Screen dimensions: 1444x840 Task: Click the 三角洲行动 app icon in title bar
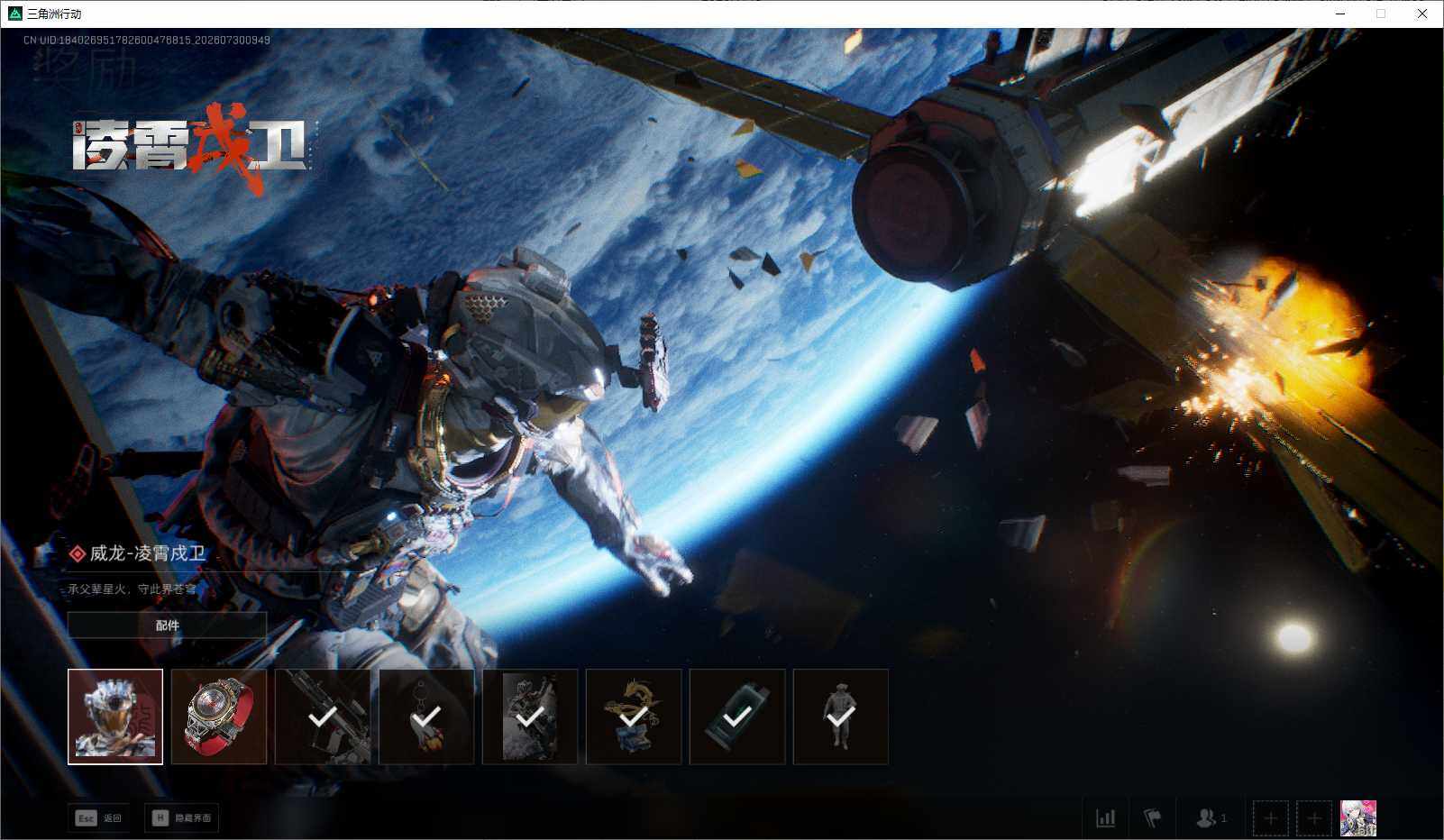[14, 14]
